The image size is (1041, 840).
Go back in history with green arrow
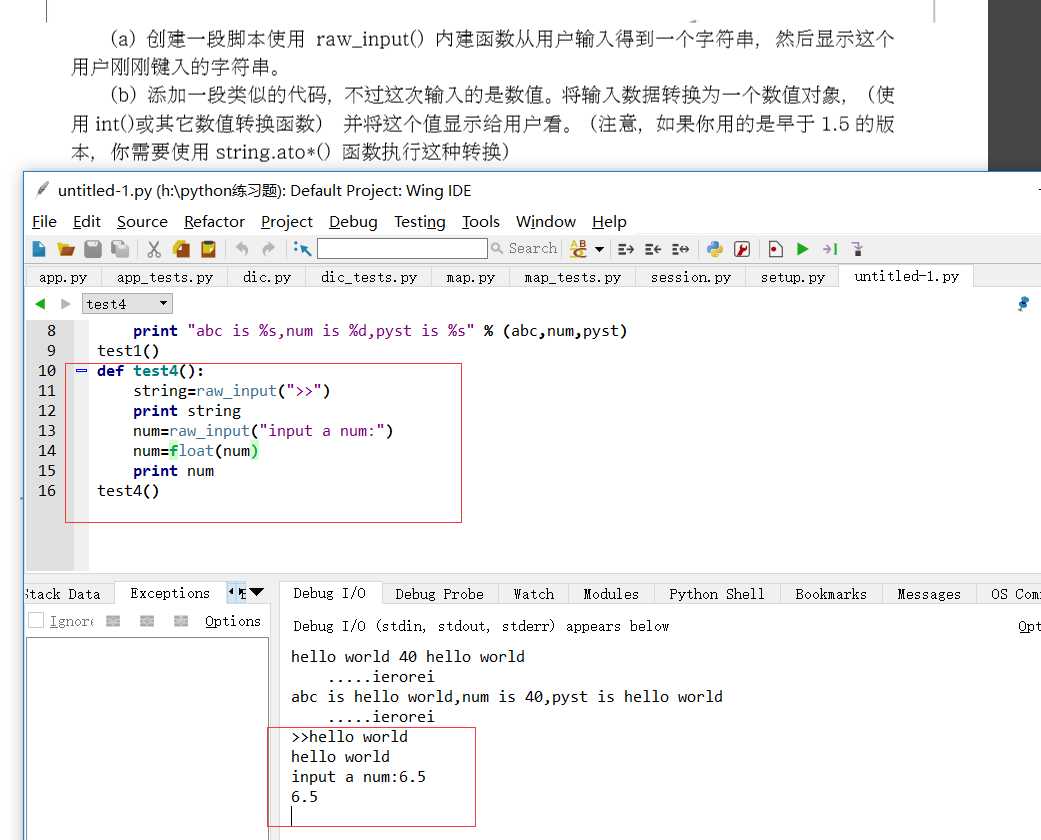coord(40,304)
